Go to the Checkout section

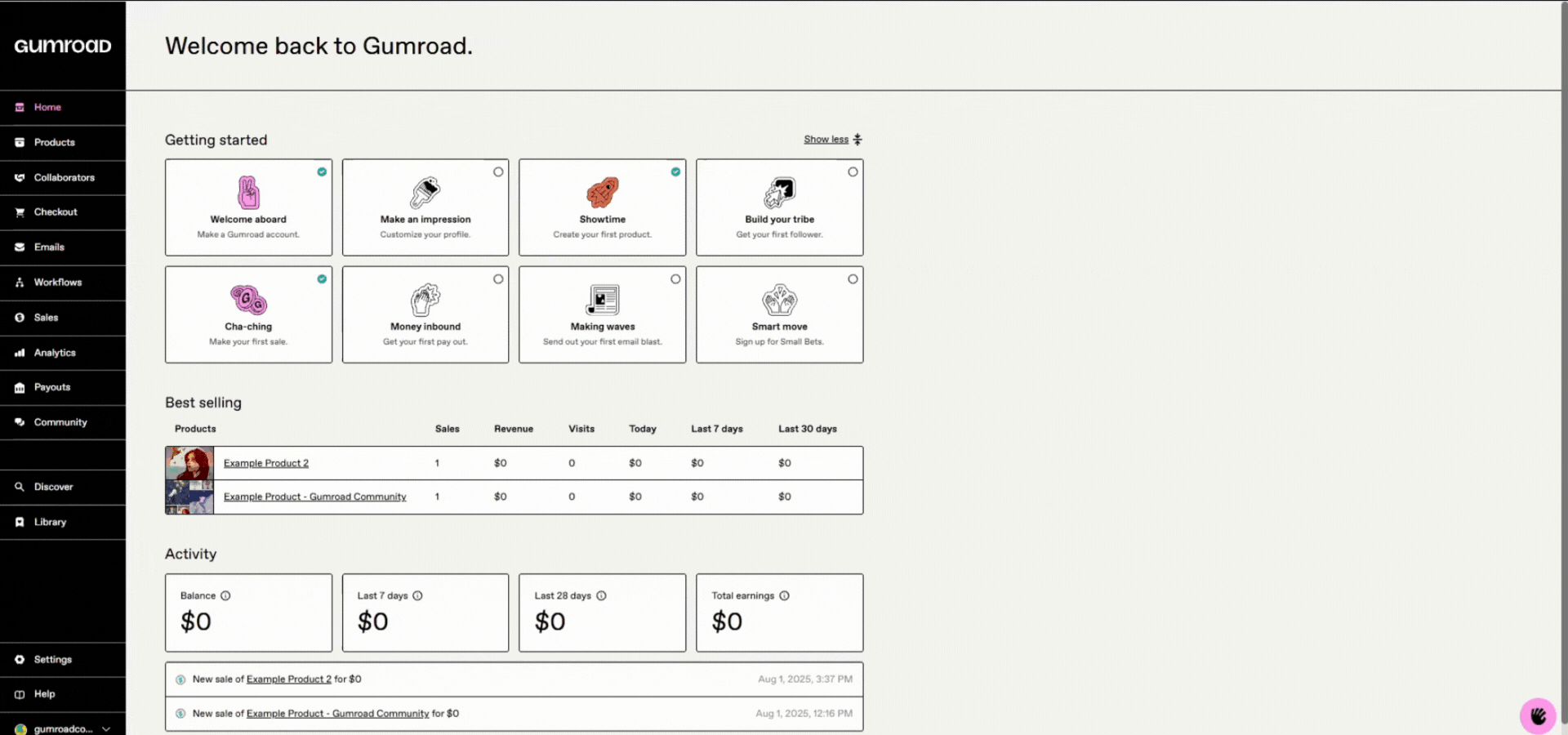pos(63,212)
